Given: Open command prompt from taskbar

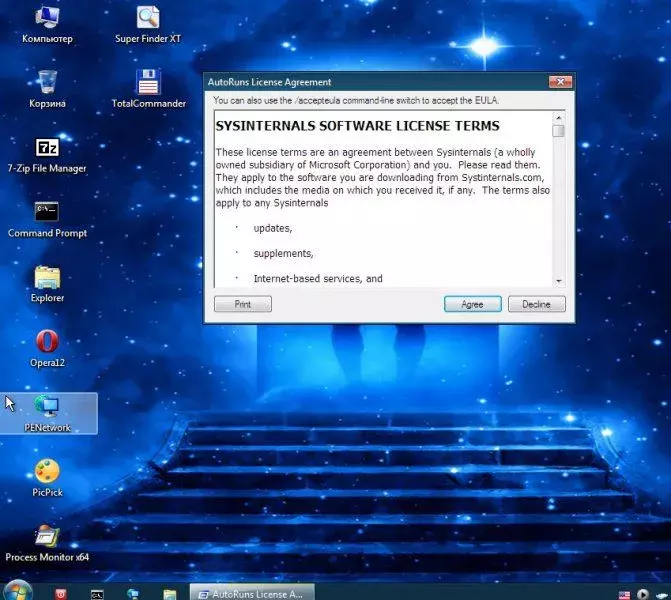Looking at the screenshot, I should point(97,594).
